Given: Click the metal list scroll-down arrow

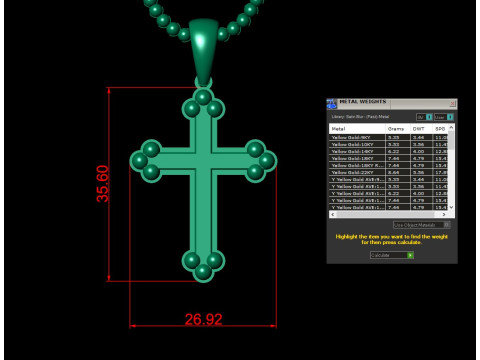Looking at the screenshot, I should click(x=451, y=207).
